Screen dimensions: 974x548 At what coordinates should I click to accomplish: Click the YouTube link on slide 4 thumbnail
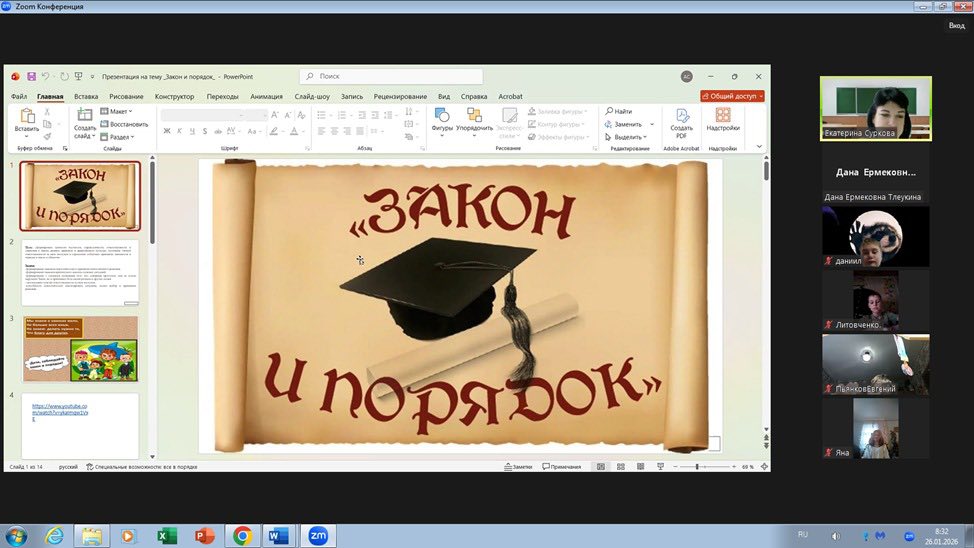point(60,411)
